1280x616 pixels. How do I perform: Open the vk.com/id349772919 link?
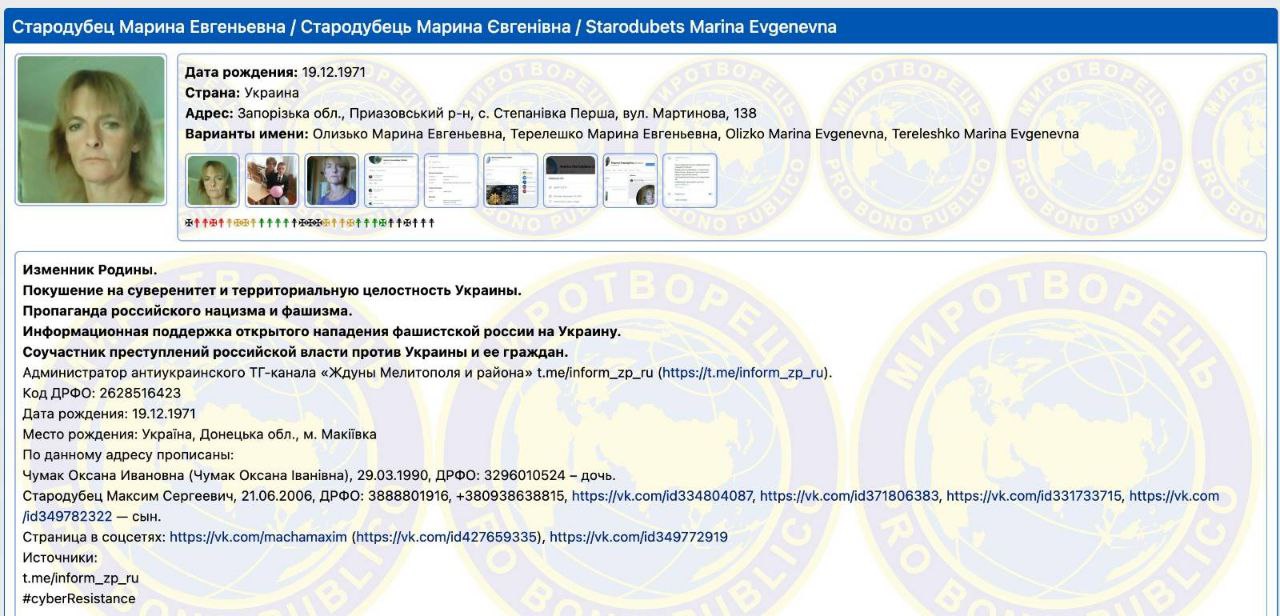pos(638,537)
